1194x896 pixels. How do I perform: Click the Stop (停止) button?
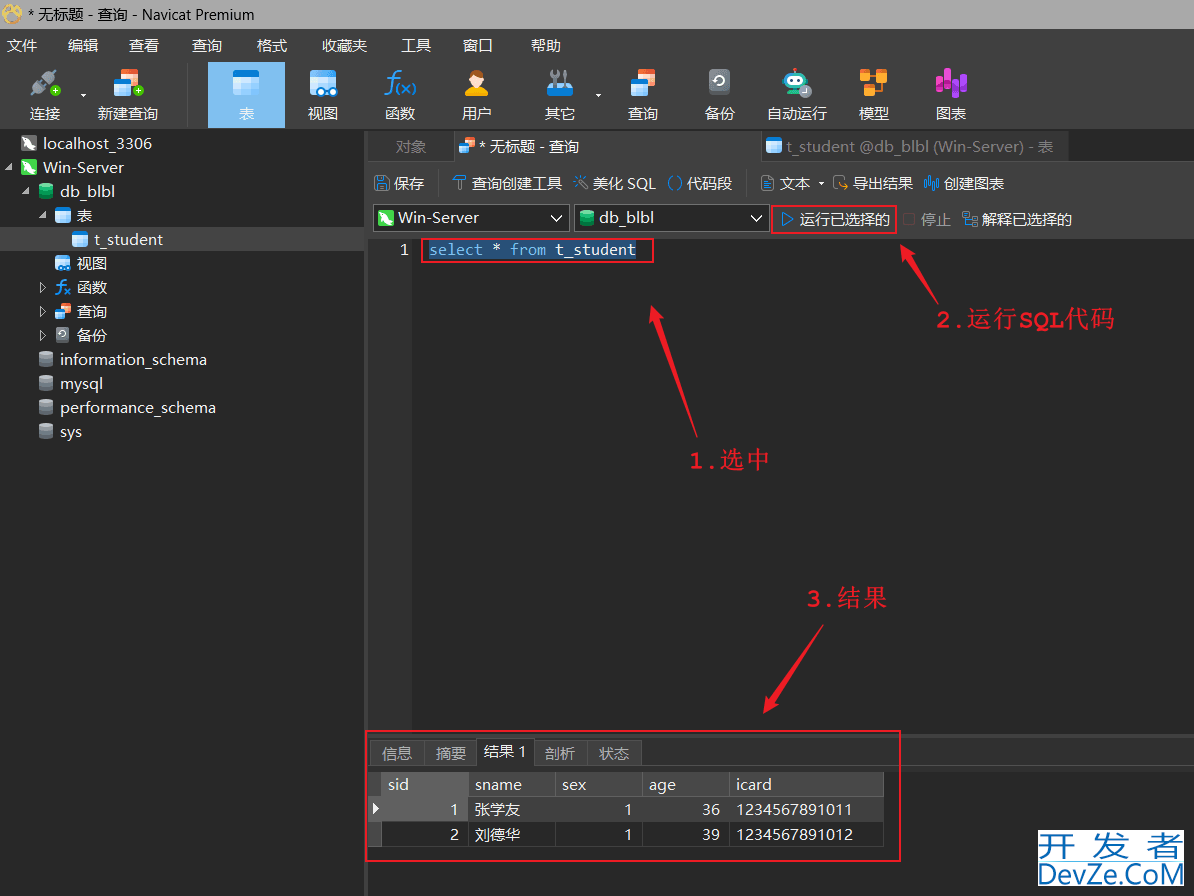pyautogui.click(x=927, y=220)
